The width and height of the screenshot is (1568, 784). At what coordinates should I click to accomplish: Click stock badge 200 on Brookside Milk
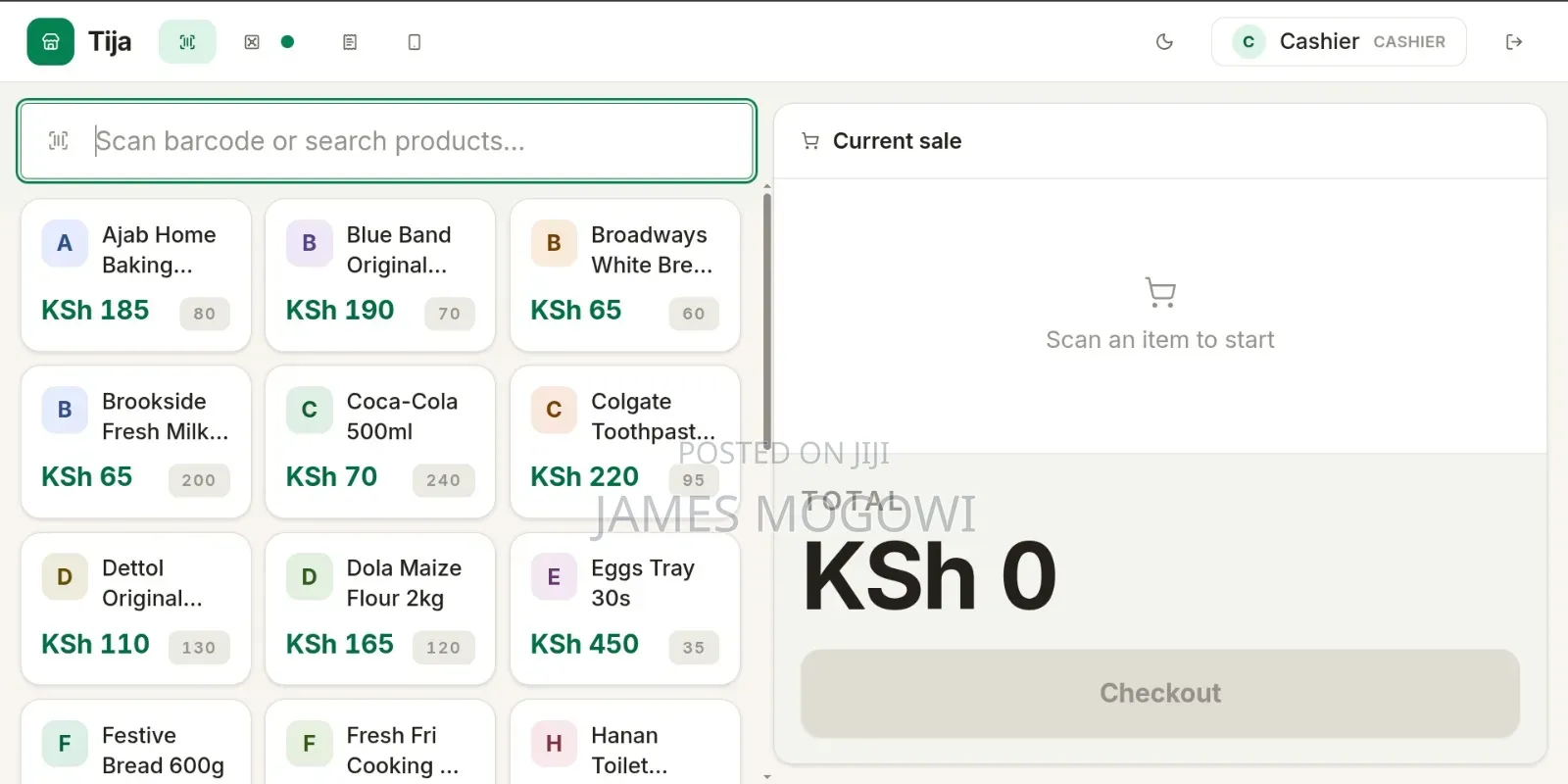pos(199,480)
